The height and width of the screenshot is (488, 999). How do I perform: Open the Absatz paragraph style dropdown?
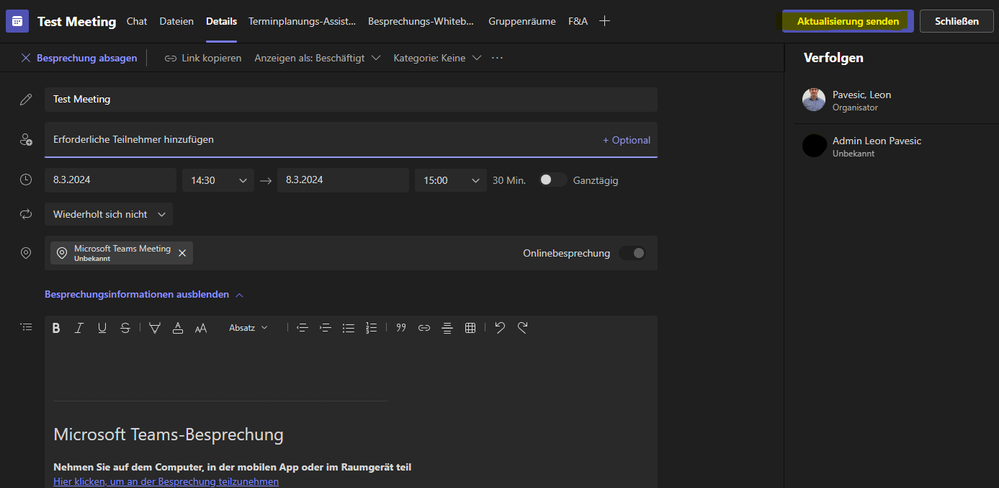coord(248,327)
